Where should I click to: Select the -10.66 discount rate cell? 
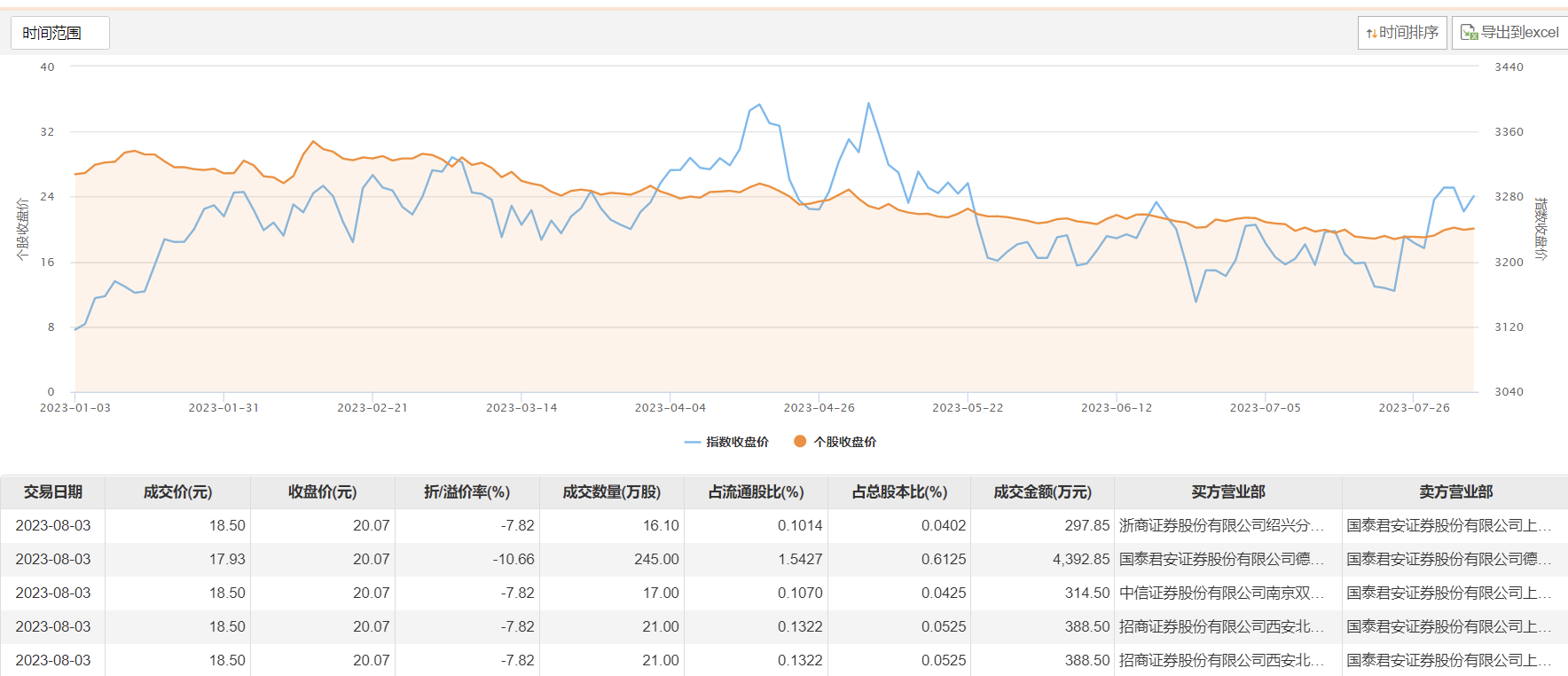coord(467,559)
